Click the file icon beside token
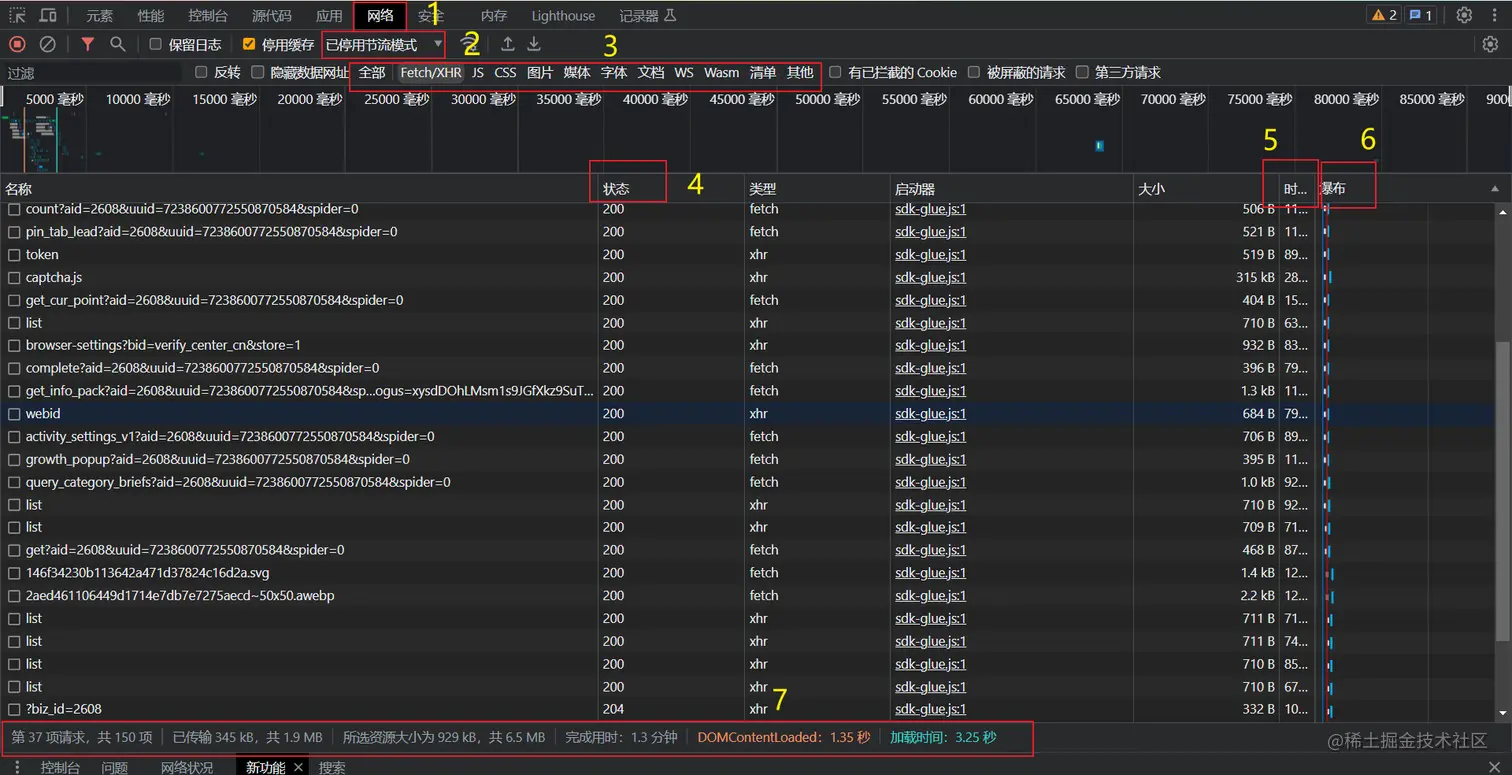This screenshot has height=775, width=1512. coord(14,254)
